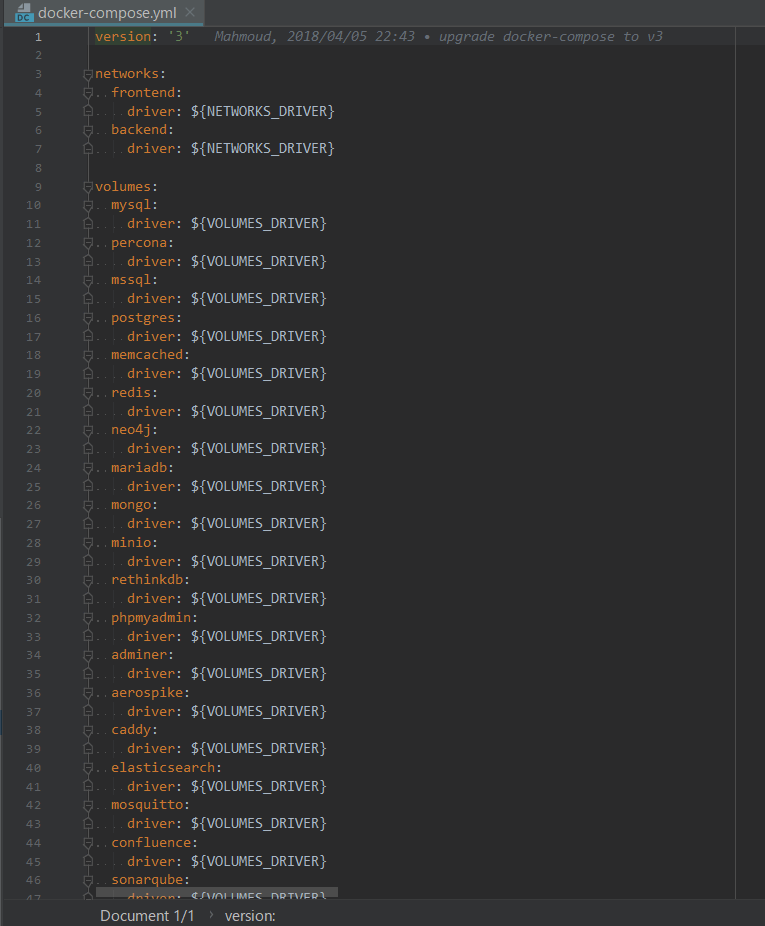This screenshot has width=765, height=926.
Task: Collapse the networks block fold marker
Action: coord(88,74)
